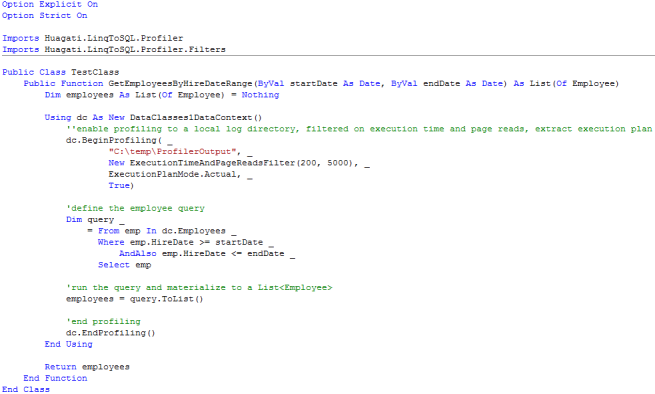Click the 'Dim query' line
This screenshot has width=655, height=394.
95,219
